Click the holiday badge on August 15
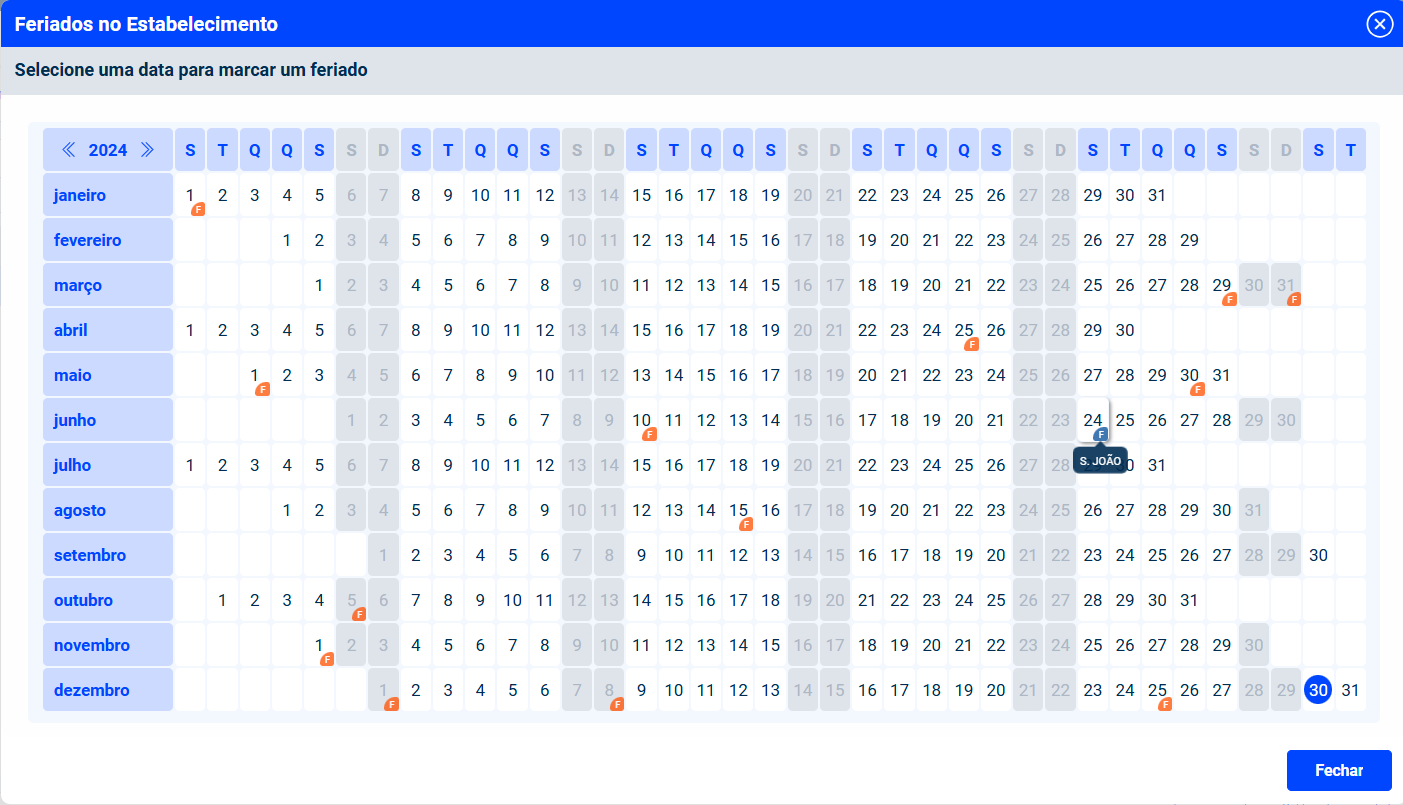 pyautogui.click(x=745, y=524)
